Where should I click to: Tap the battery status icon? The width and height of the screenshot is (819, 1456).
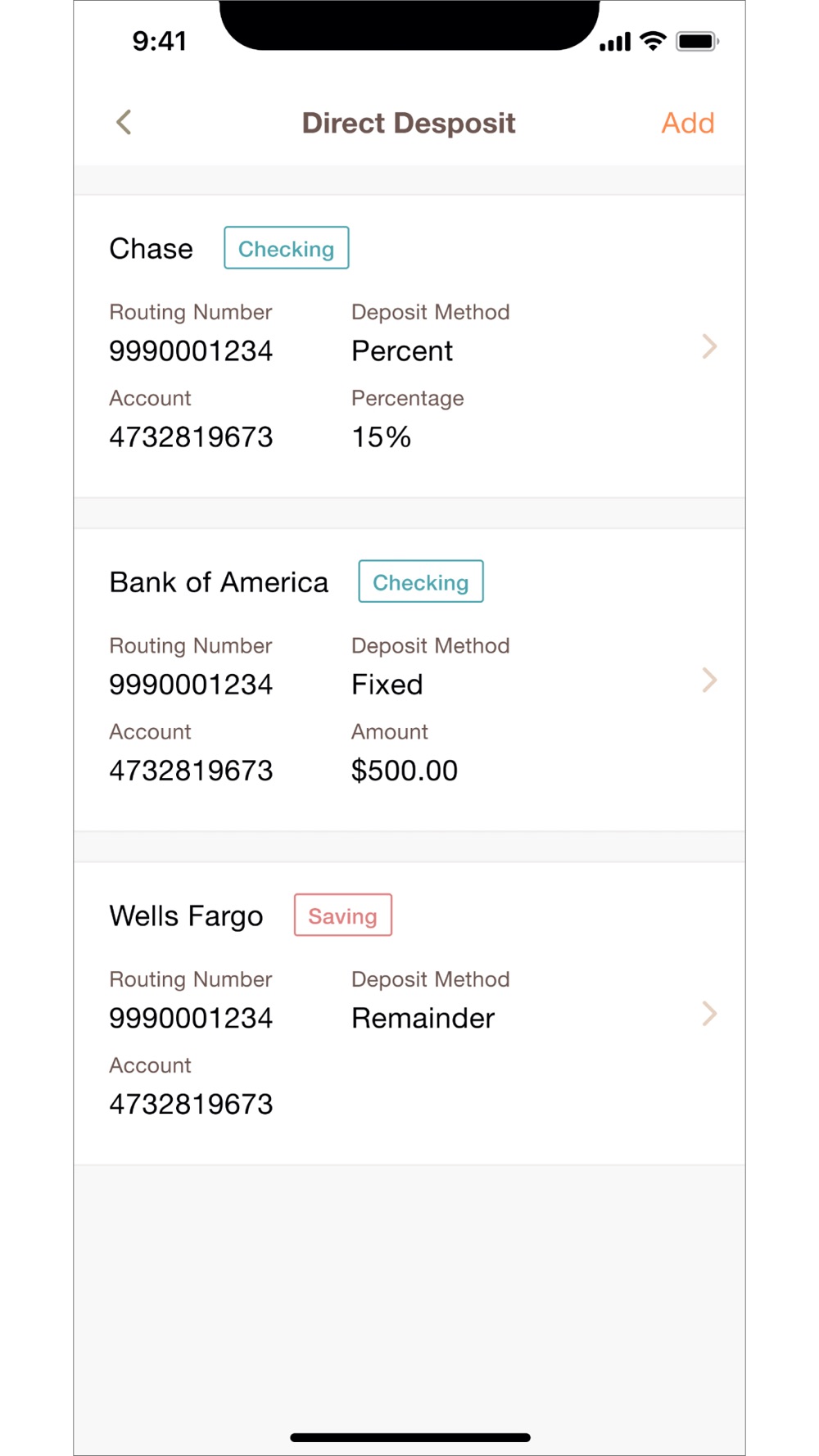click(x=696, y=41)
